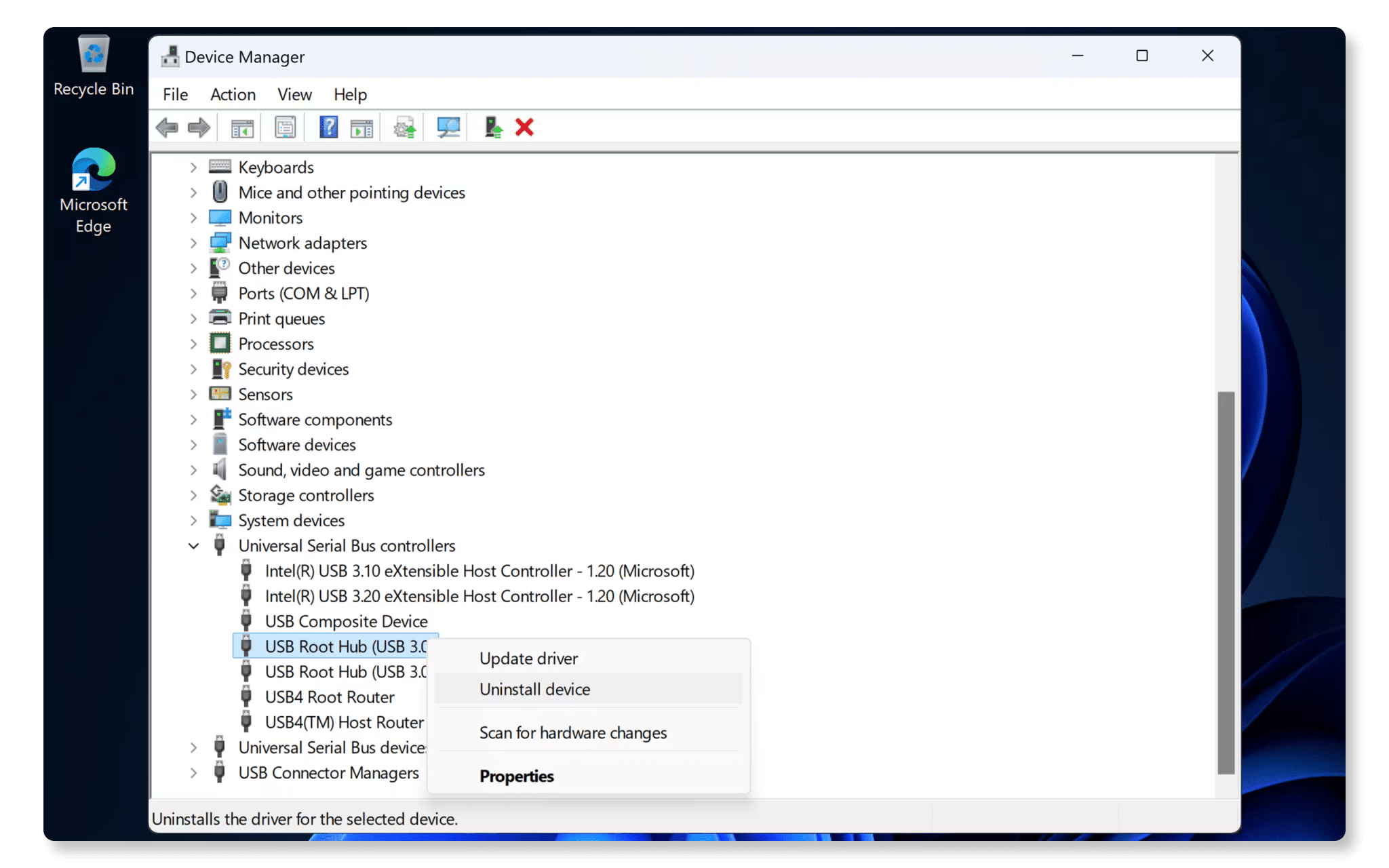Click the Update device driver toolbar icon

point(405,127)
